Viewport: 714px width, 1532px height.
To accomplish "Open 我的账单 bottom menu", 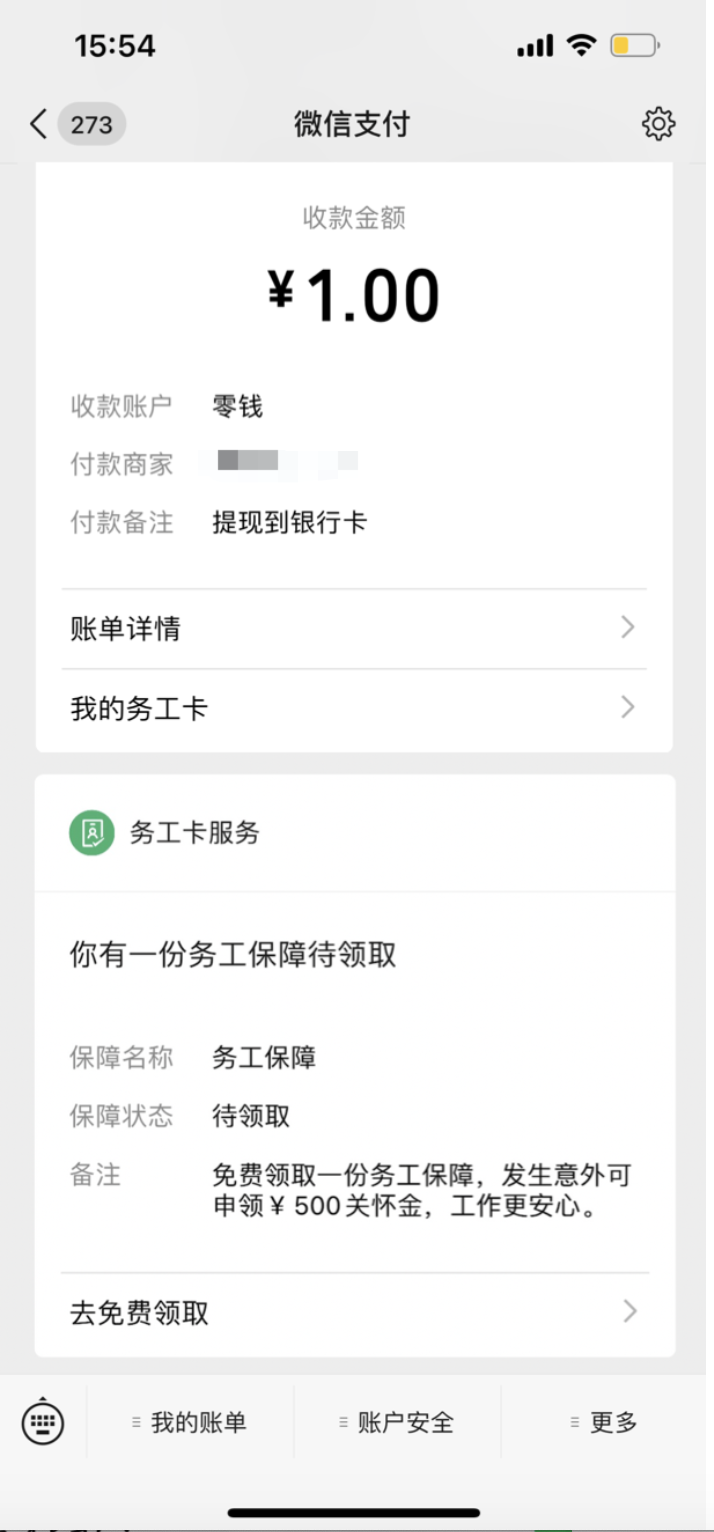I will click(190, 1422).
